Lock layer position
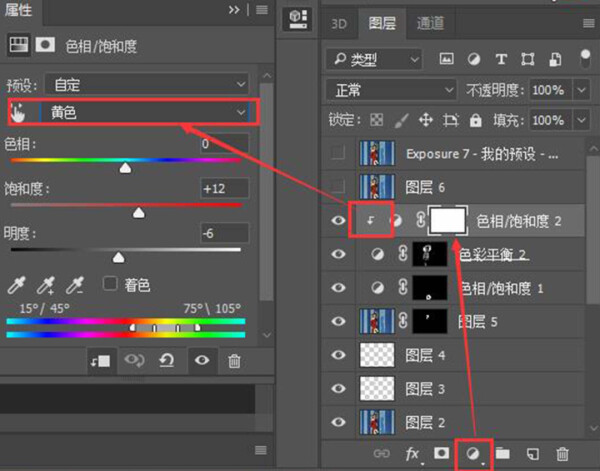Viewport: 600px width, 471px height. point(426,120)
